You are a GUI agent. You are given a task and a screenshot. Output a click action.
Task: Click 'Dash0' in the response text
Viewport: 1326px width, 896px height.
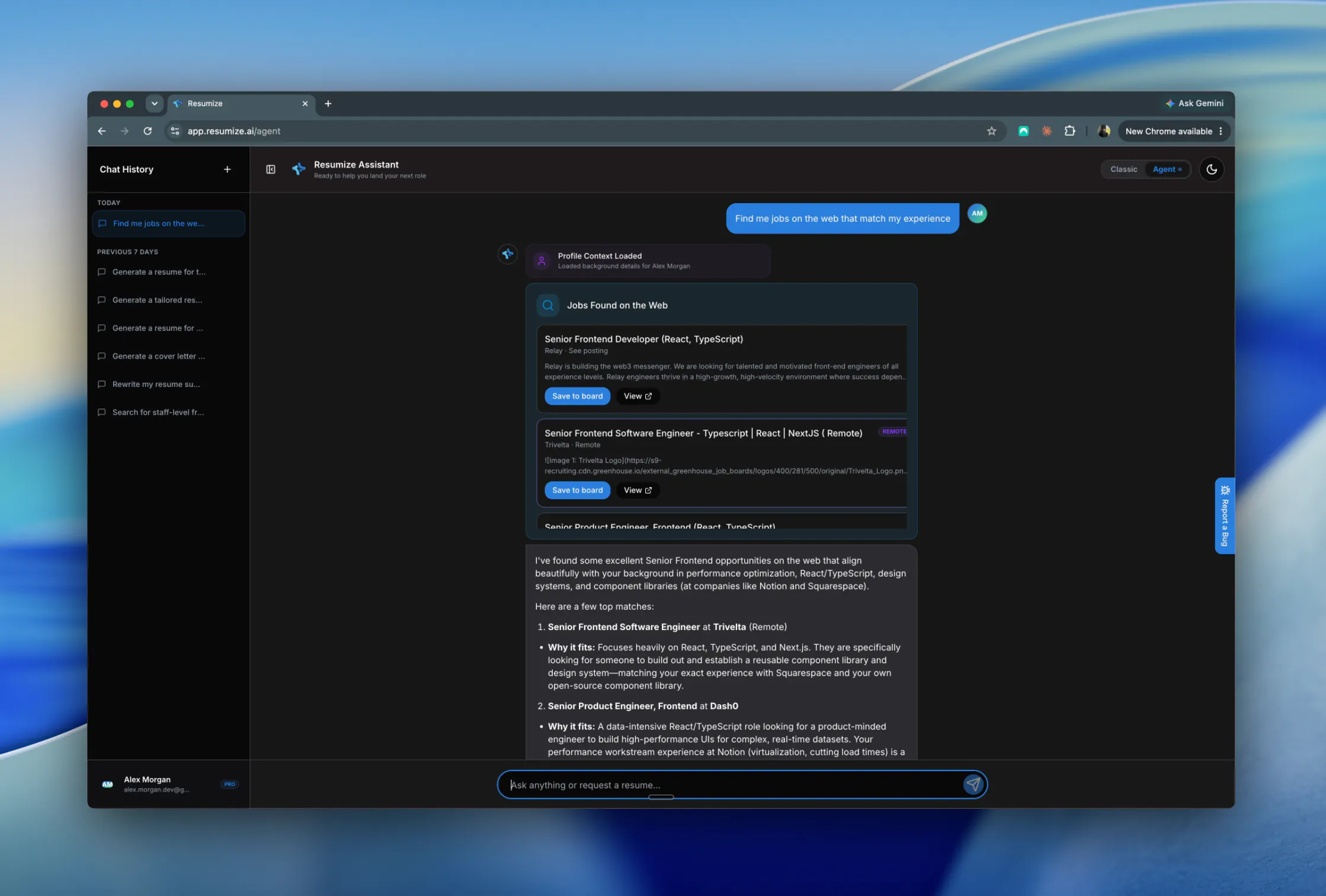[x=724, y=706]
